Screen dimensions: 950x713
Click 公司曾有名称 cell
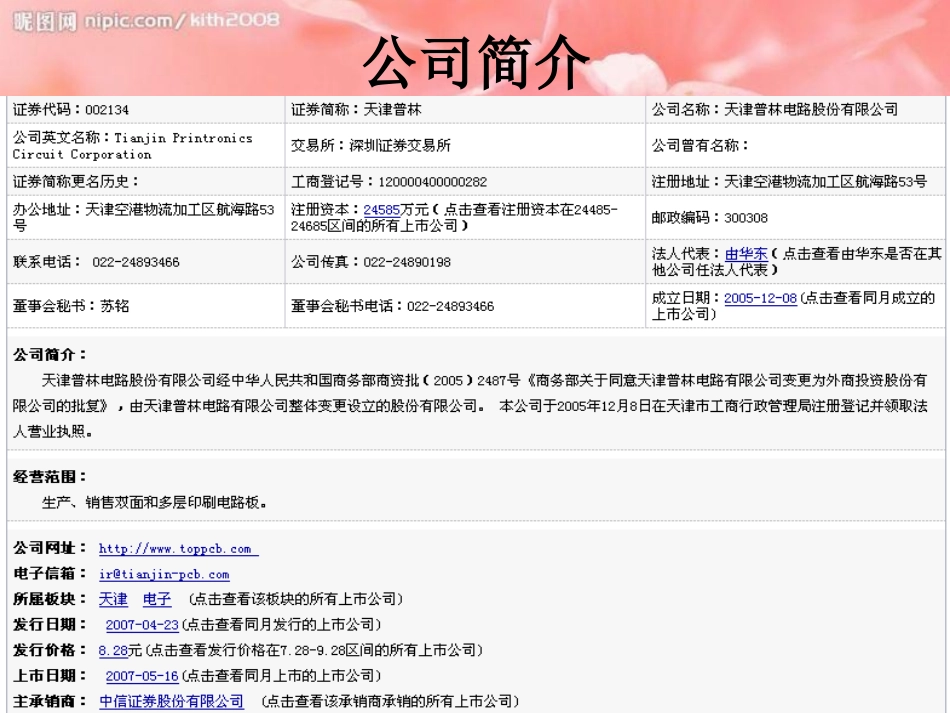click(796, 145)
